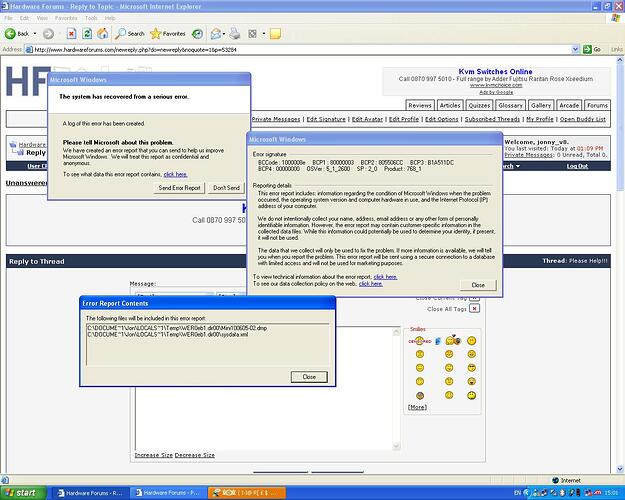This screenshot has width=625, height=500.
Task: Open the File menu
Action: (x=8, y=18)
